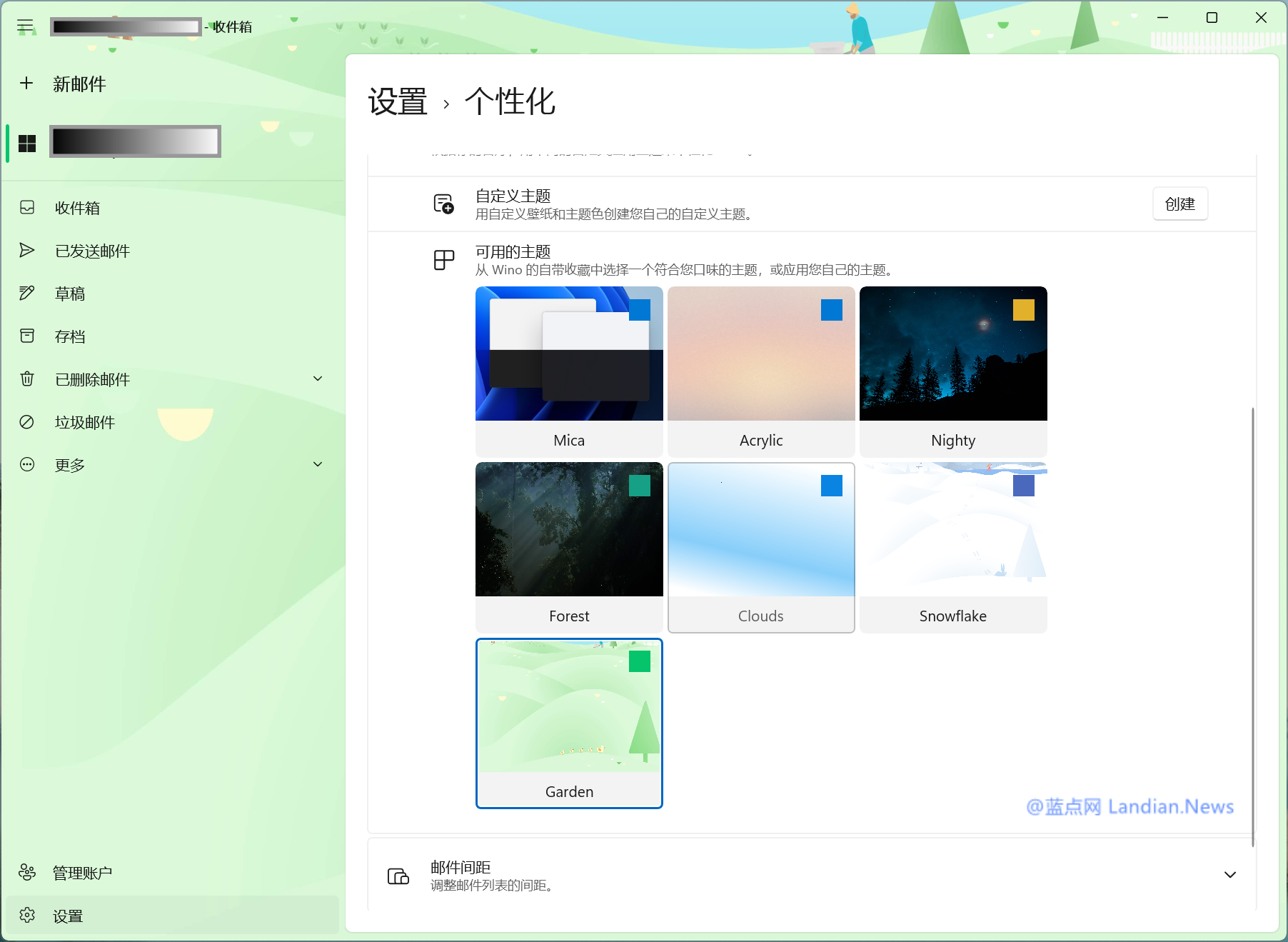1288x942 pixels.
Task: Click the vertical scrollbar in settings
Action: (1252, 626)
